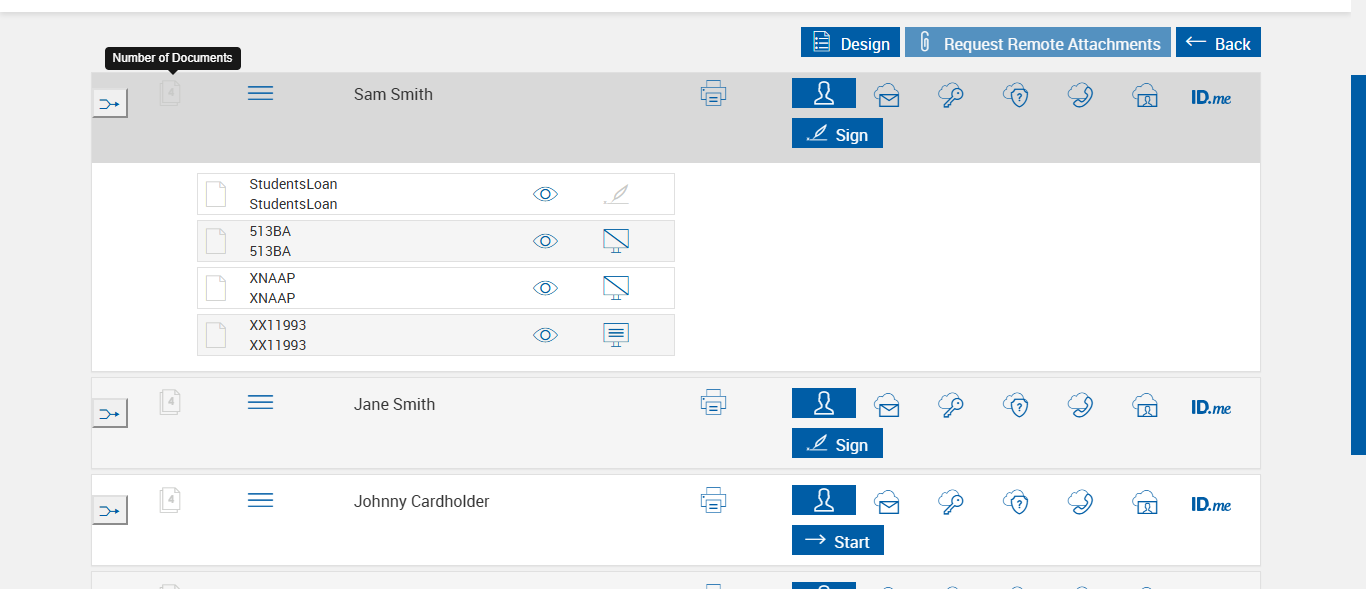1366x589 pixels.
Task: Open the hamburger menu for Johnny Cardholder
Action: [260, 500]
